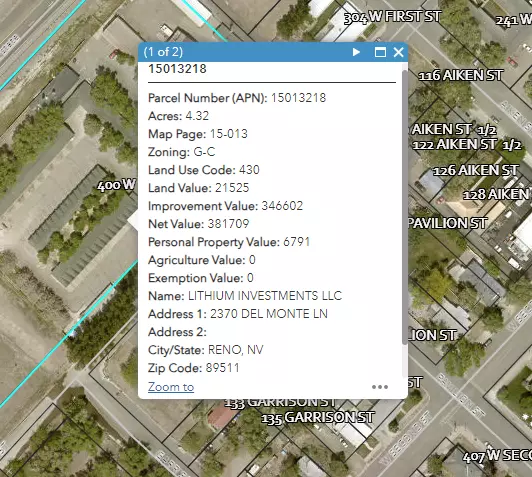This screenshot has height=477, width=532.
Task: Click the 122 AIKEN ST 1/2 label
Action: point(467,145)
